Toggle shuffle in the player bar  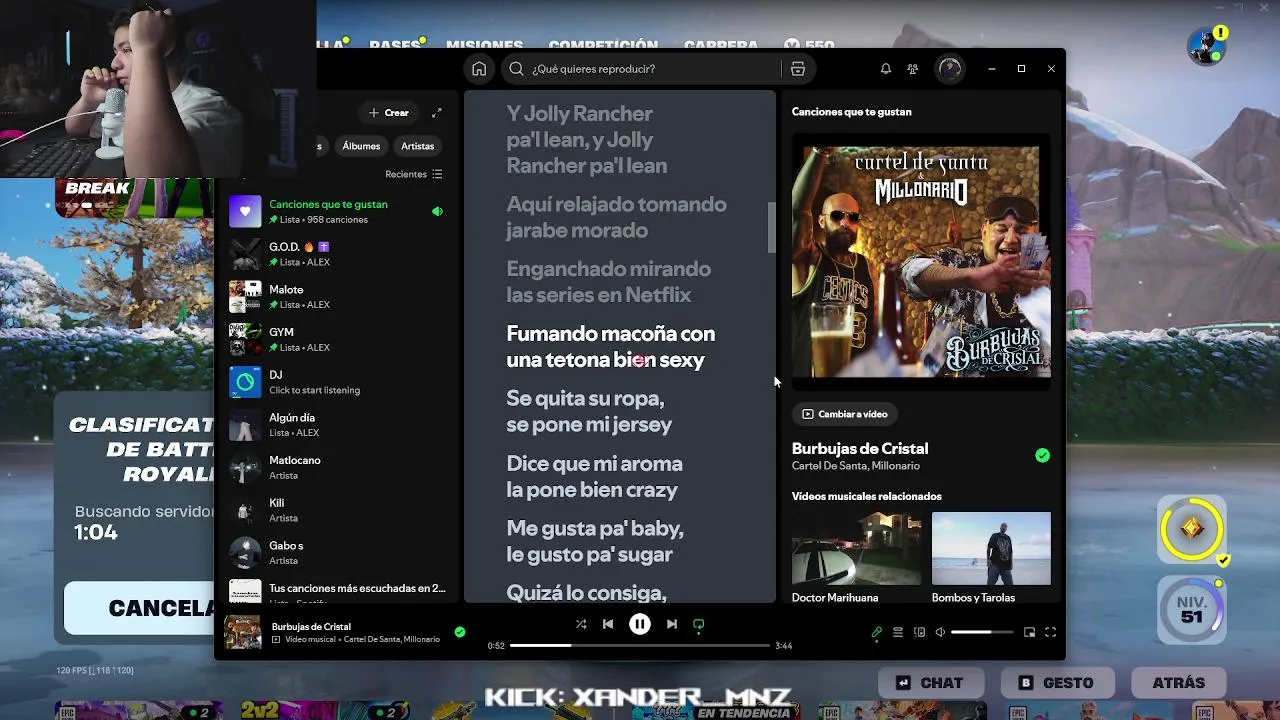580,624
